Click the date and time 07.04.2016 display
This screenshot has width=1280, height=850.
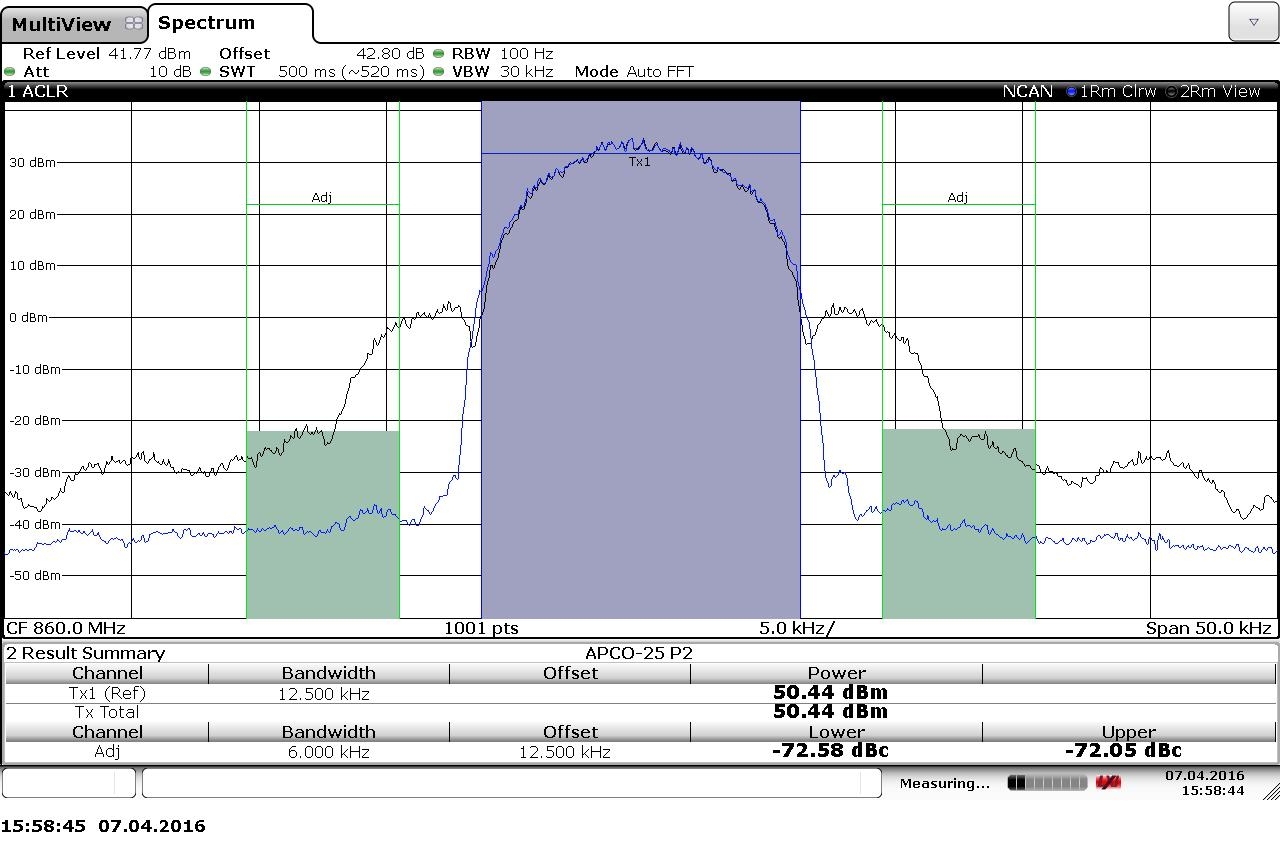pyautogui.click(x=1205, y=783)
